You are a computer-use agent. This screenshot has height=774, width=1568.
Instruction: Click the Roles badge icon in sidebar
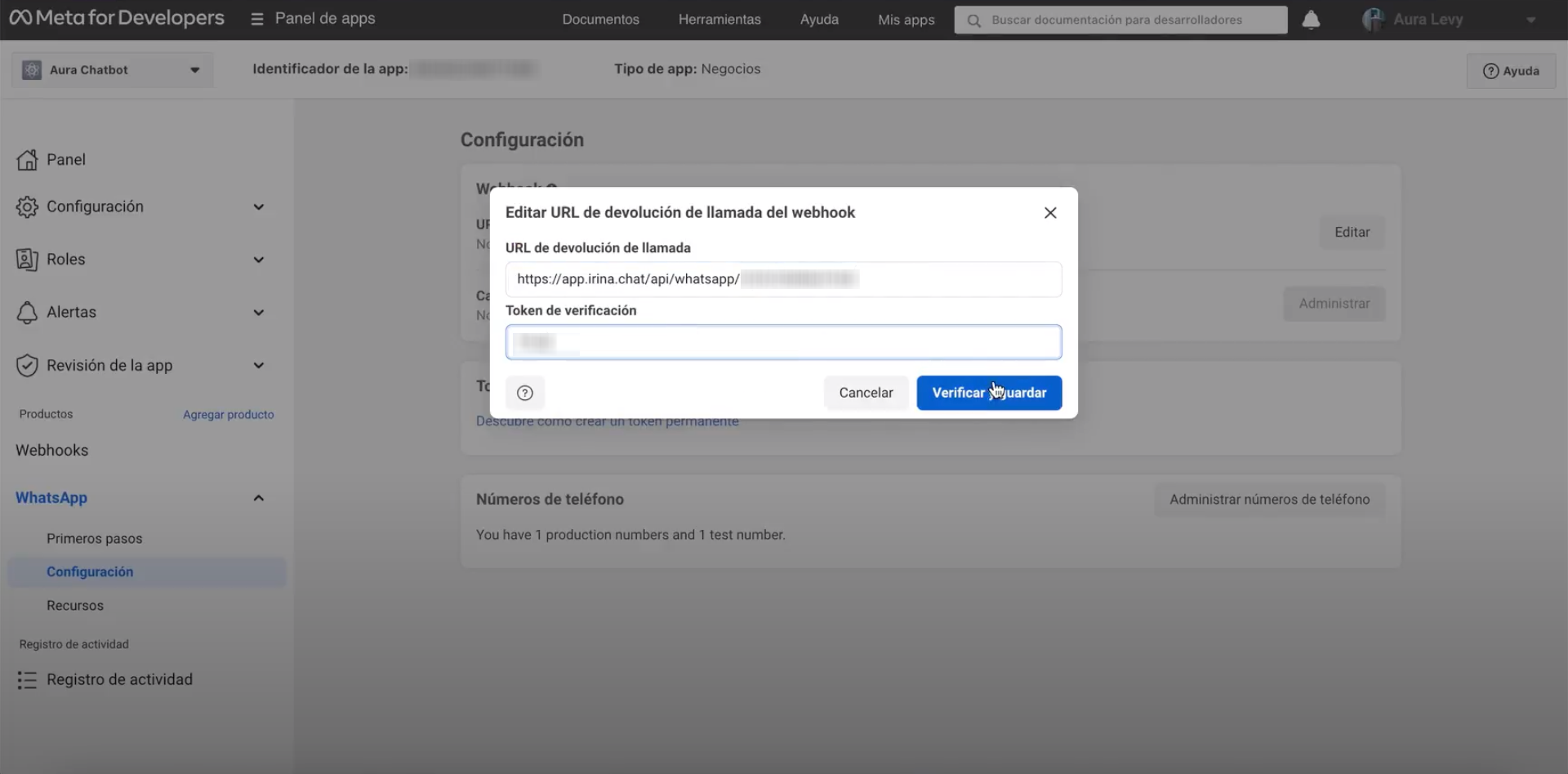click(x=27, y=260)
